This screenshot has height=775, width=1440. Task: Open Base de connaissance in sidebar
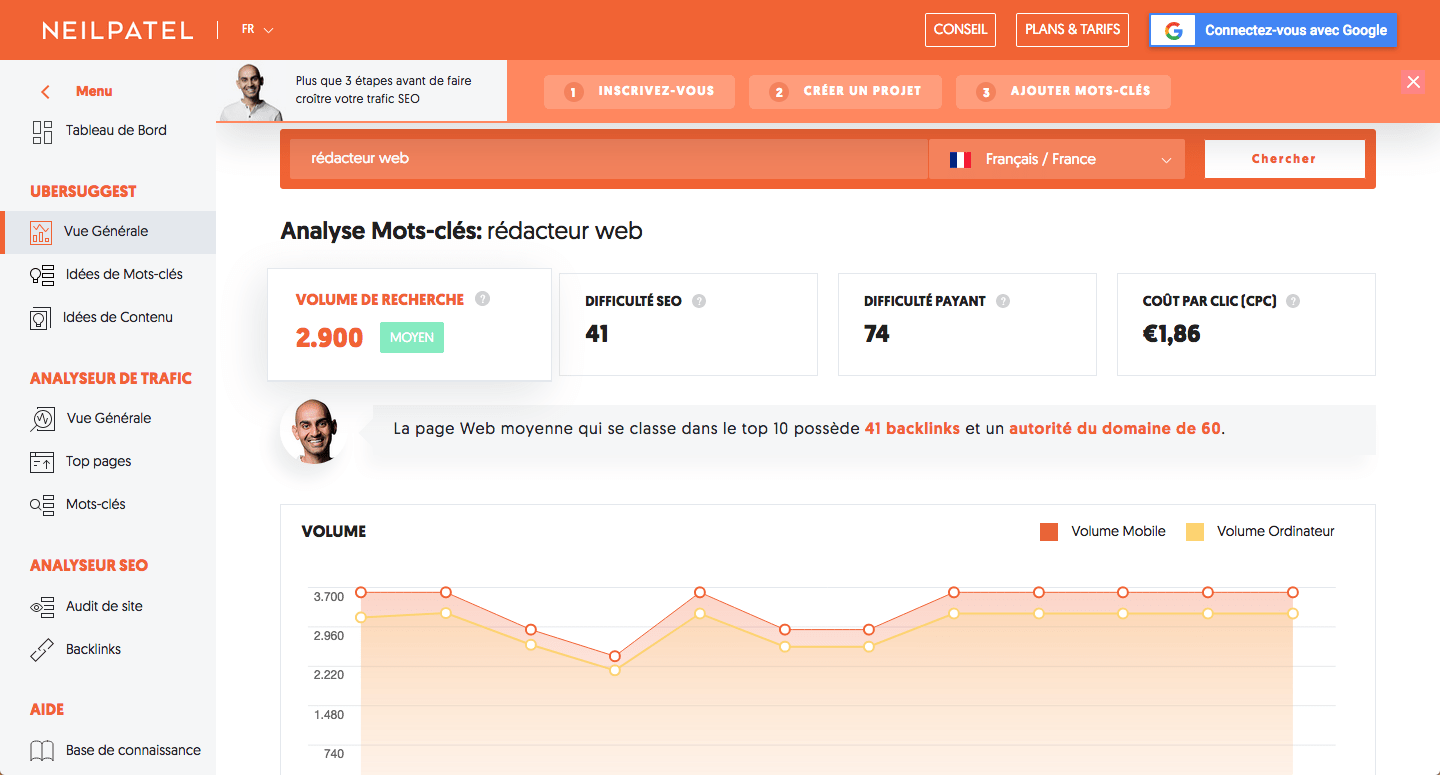tap(133, 751)
